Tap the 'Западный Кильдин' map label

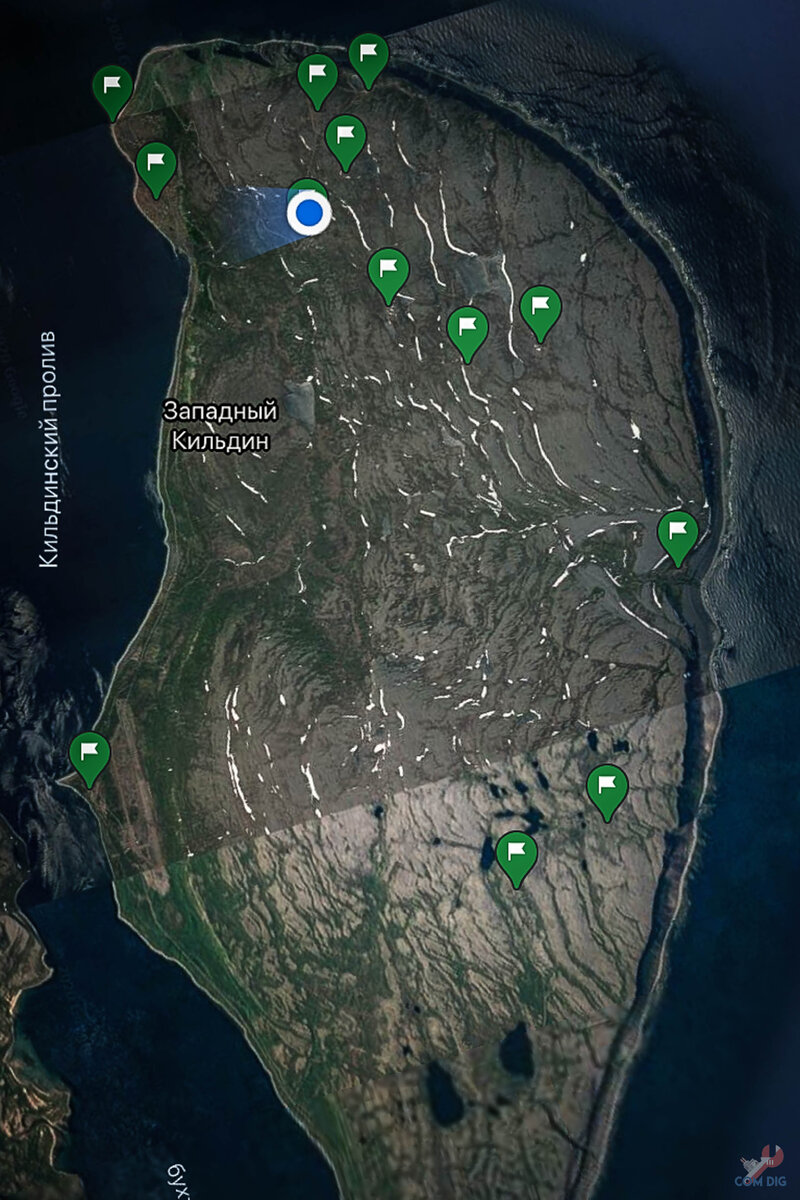click(x=221, y=425)
